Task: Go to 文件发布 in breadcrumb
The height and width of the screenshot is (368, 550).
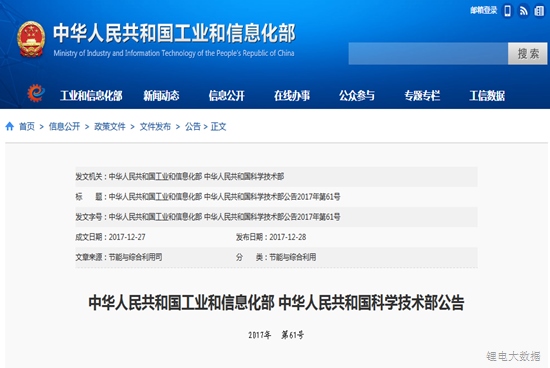Action: tap(155, 126)
